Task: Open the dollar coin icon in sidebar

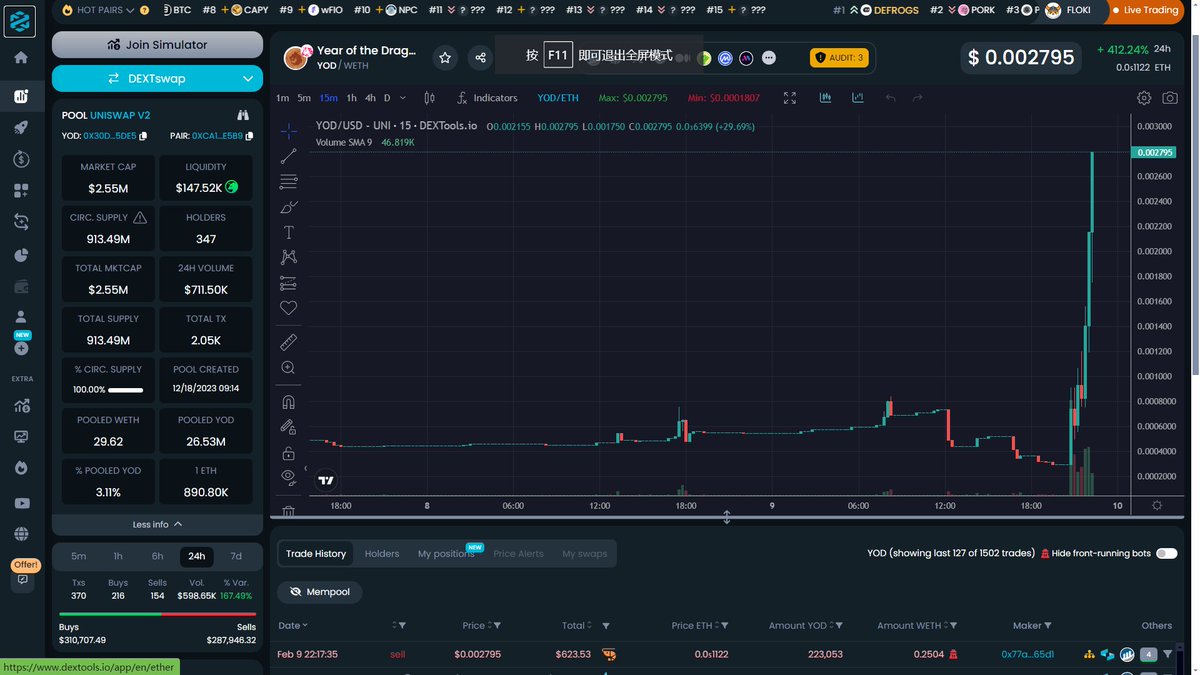Action: (x=21, y=159)
